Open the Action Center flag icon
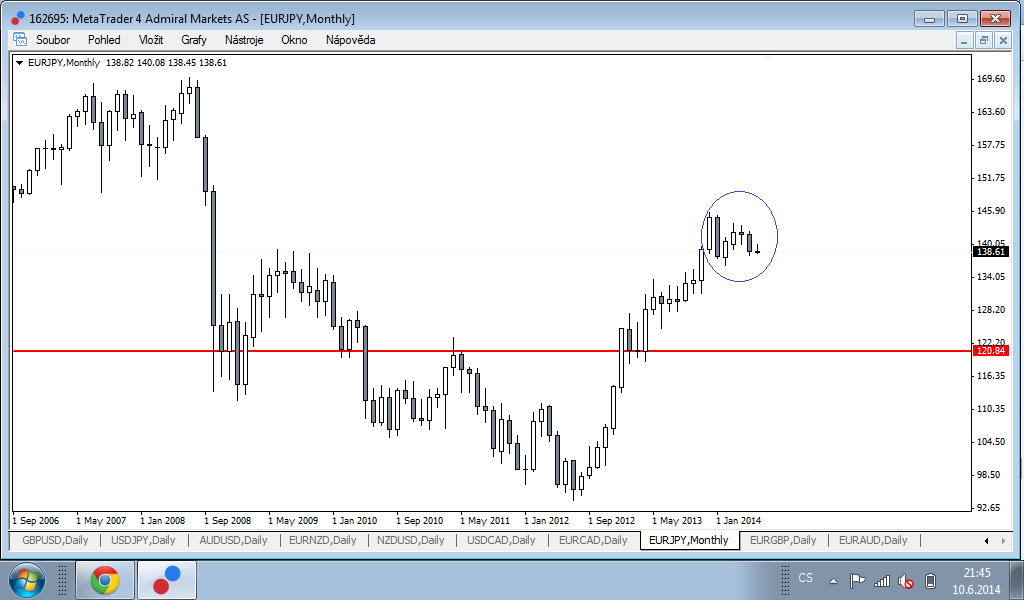1024x600 pixels. (857, 580)
